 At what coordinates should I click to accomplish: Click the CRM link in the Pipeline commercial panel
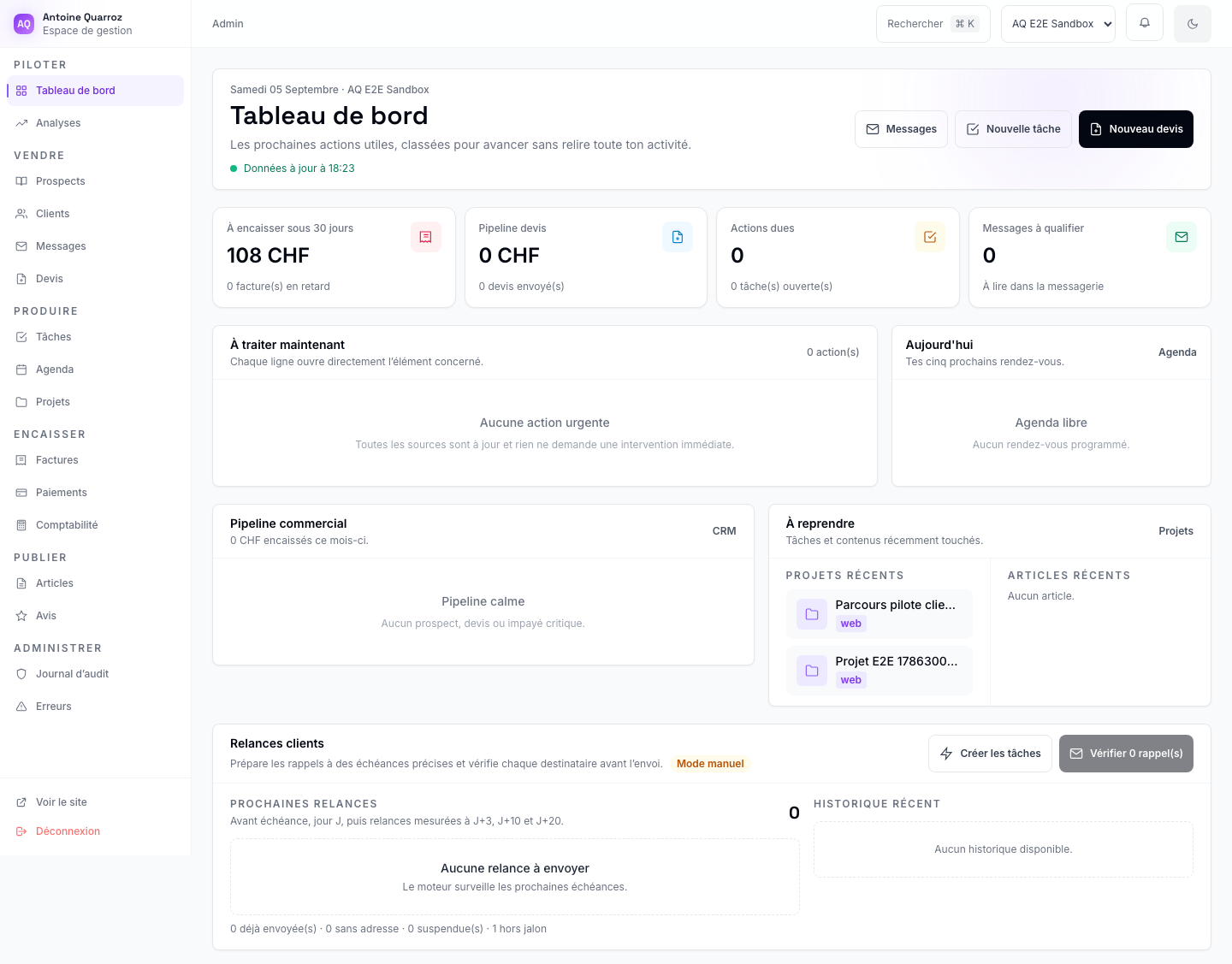725,531
